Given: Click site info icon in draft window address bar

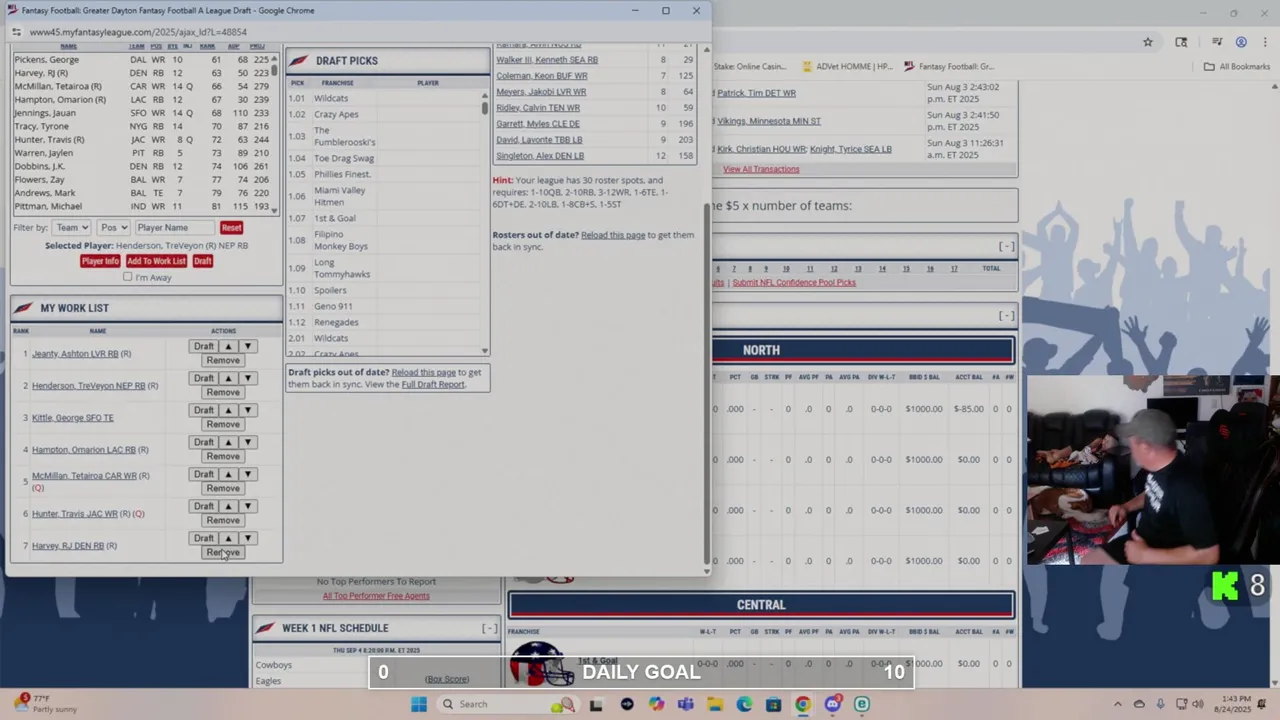Looking at the screenshot, I should [16, 31].
